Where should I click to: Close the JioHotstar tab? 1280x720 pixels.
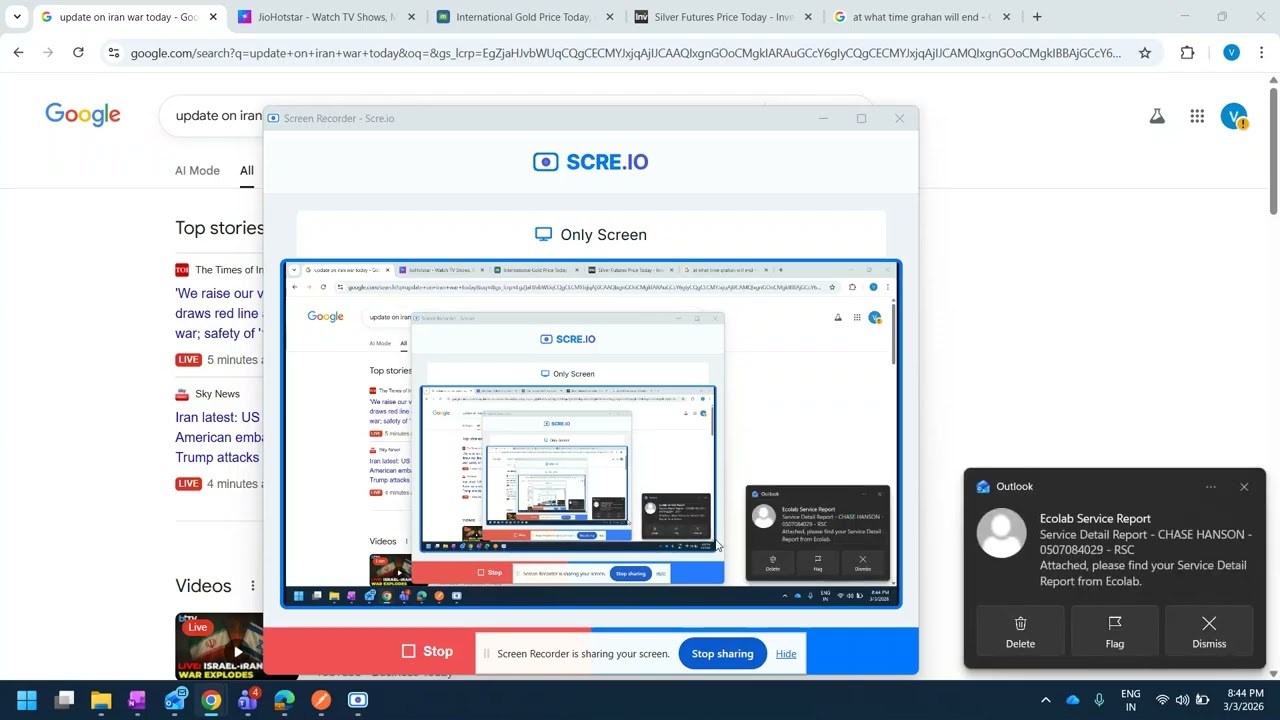tap(410, 17)
